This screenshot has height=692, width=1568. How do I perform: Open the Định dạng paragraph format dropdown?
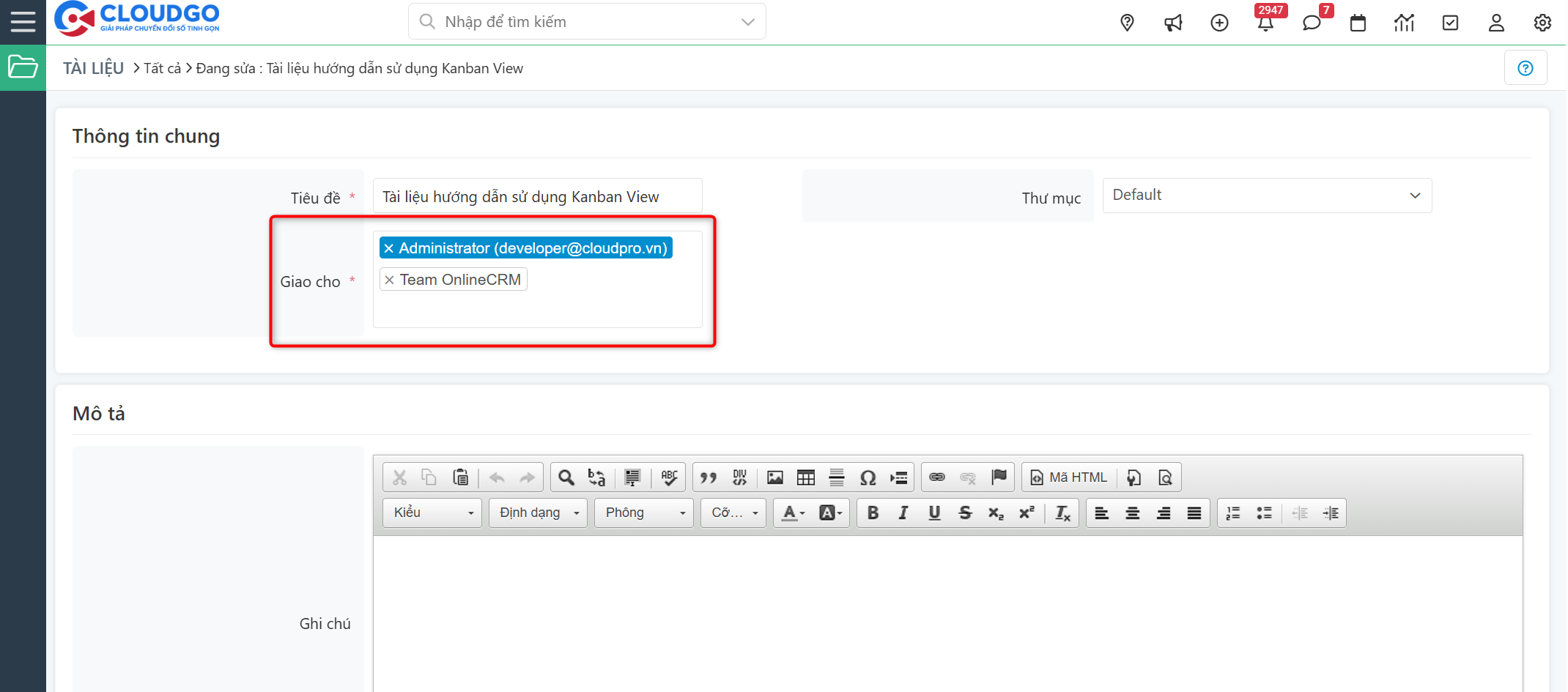click(537, 513)
